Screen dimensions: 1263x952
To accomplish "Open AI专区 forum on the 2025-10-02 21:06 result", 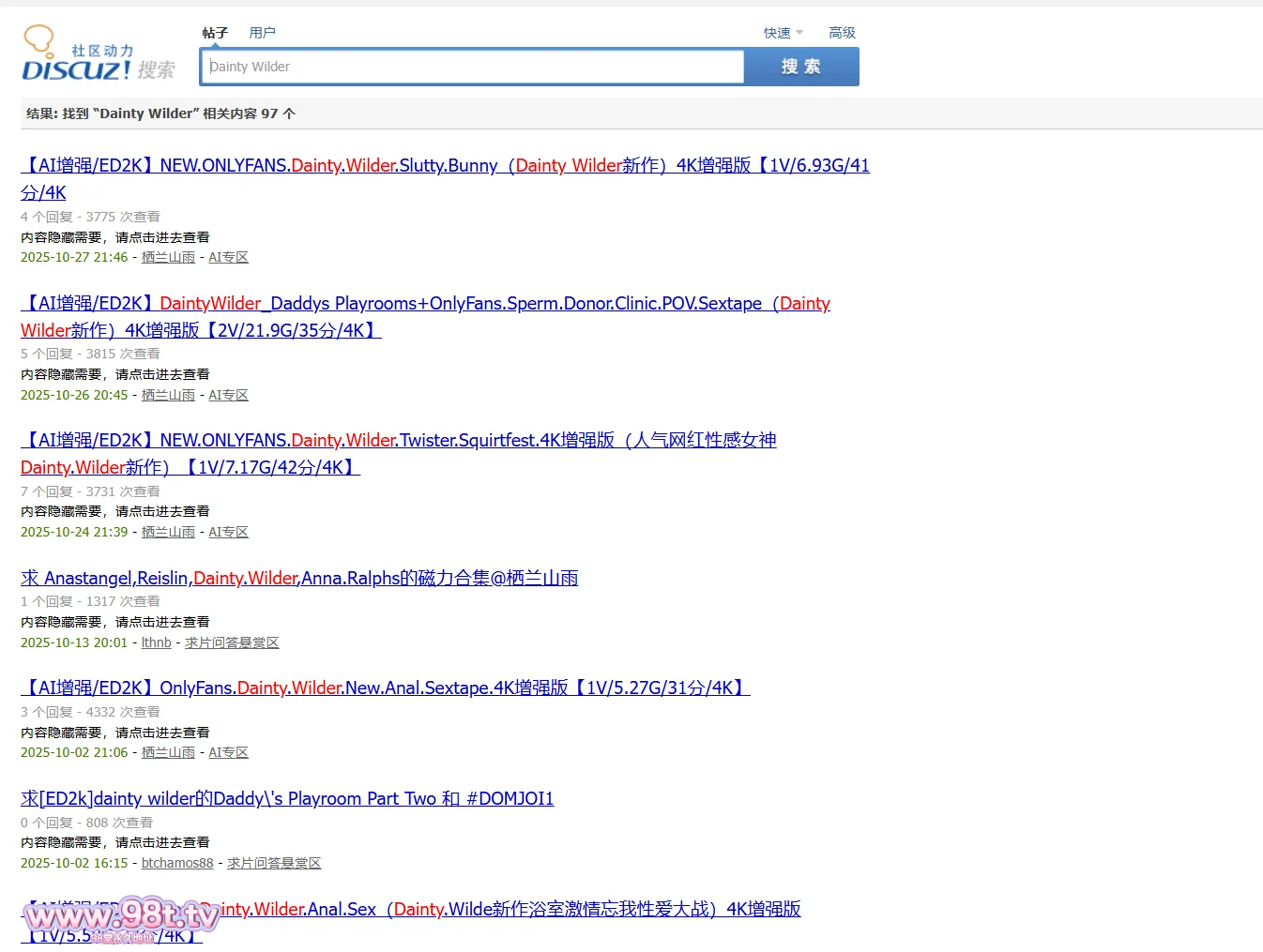I will click(x=228, y=752).
